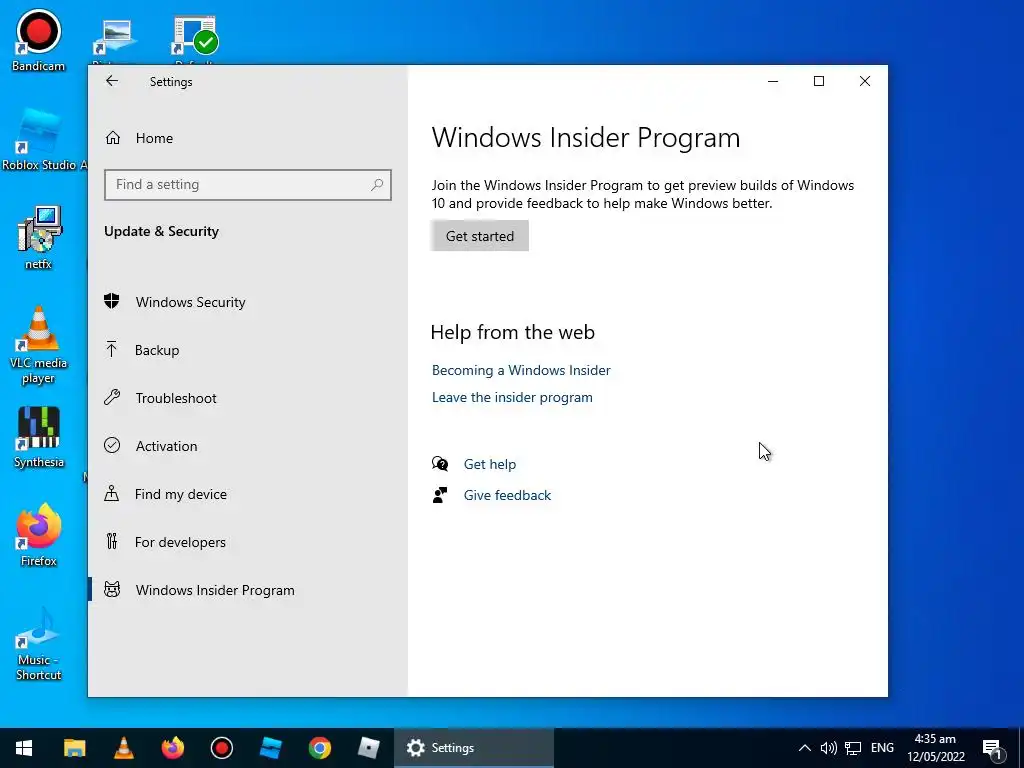The height and width of the screenshot is (768, 1024).
Task: Open the Give feedback link
Action: click(507, 495)
